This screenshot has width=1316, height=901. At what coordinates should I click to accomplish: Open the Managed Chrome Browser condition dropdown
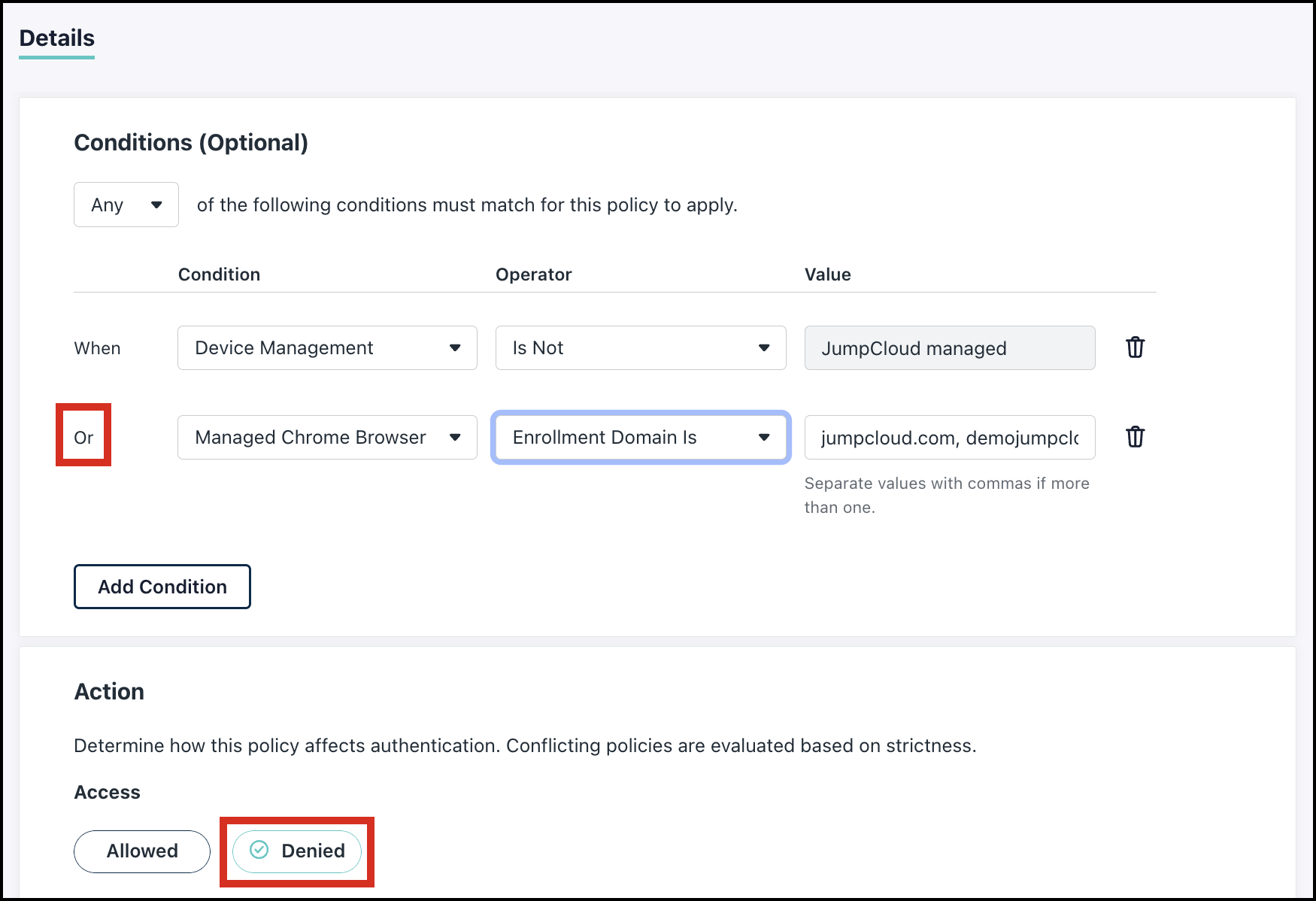tap(327, 437)
